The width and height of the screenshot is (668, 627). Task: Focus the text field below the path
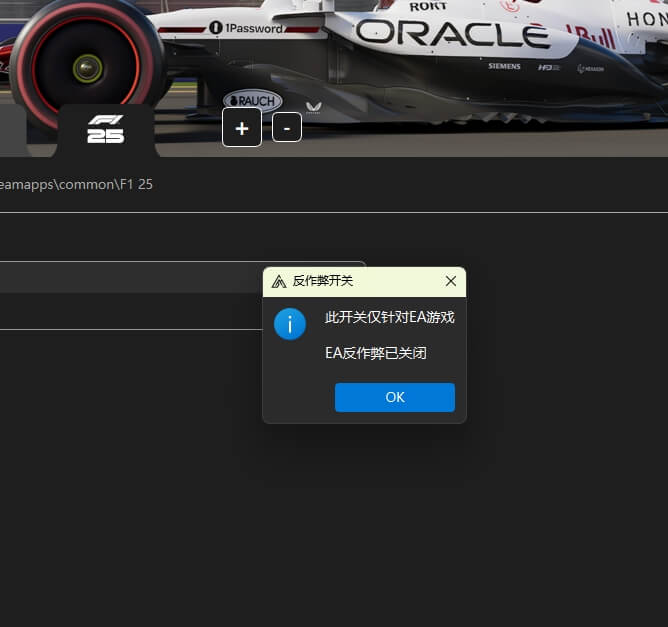pos(130,277)
